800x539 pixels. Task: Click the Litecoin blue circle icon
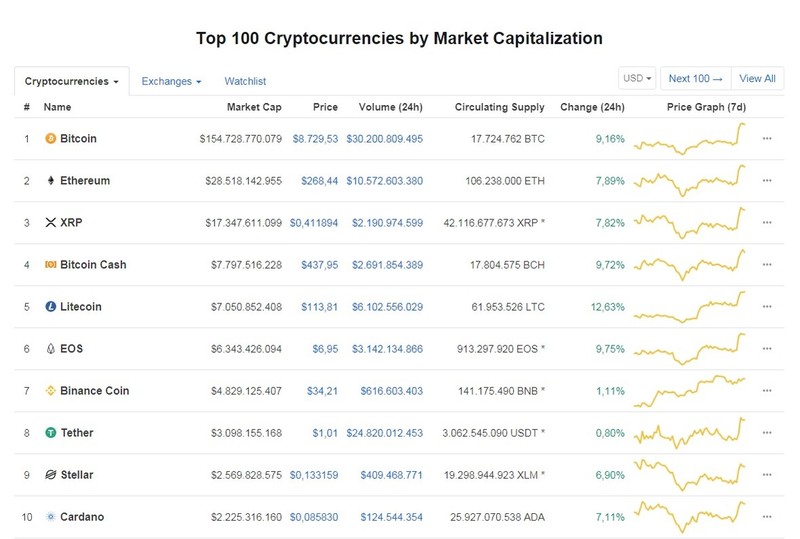pyautogui.click(x=51, y=306)
